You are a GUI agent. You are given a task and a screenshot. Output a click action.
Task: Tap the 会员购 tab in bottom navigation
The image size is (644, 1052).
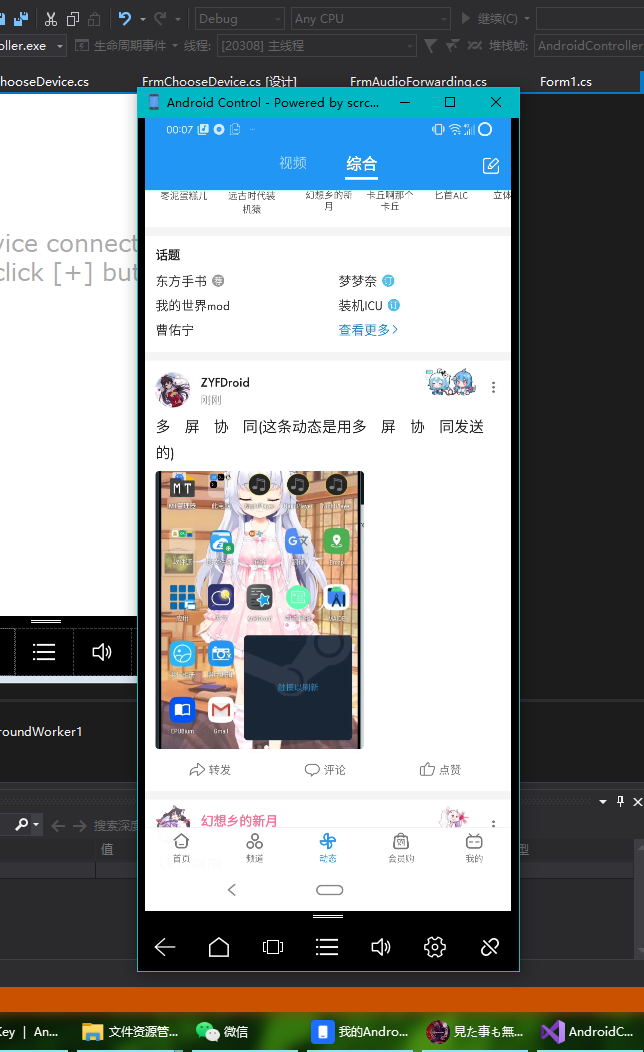401,847
